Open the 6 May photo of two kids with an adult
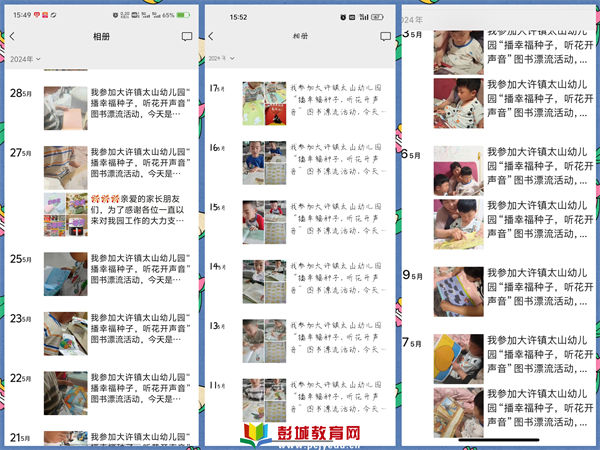The image size is (600, 450). click(458, 171)
